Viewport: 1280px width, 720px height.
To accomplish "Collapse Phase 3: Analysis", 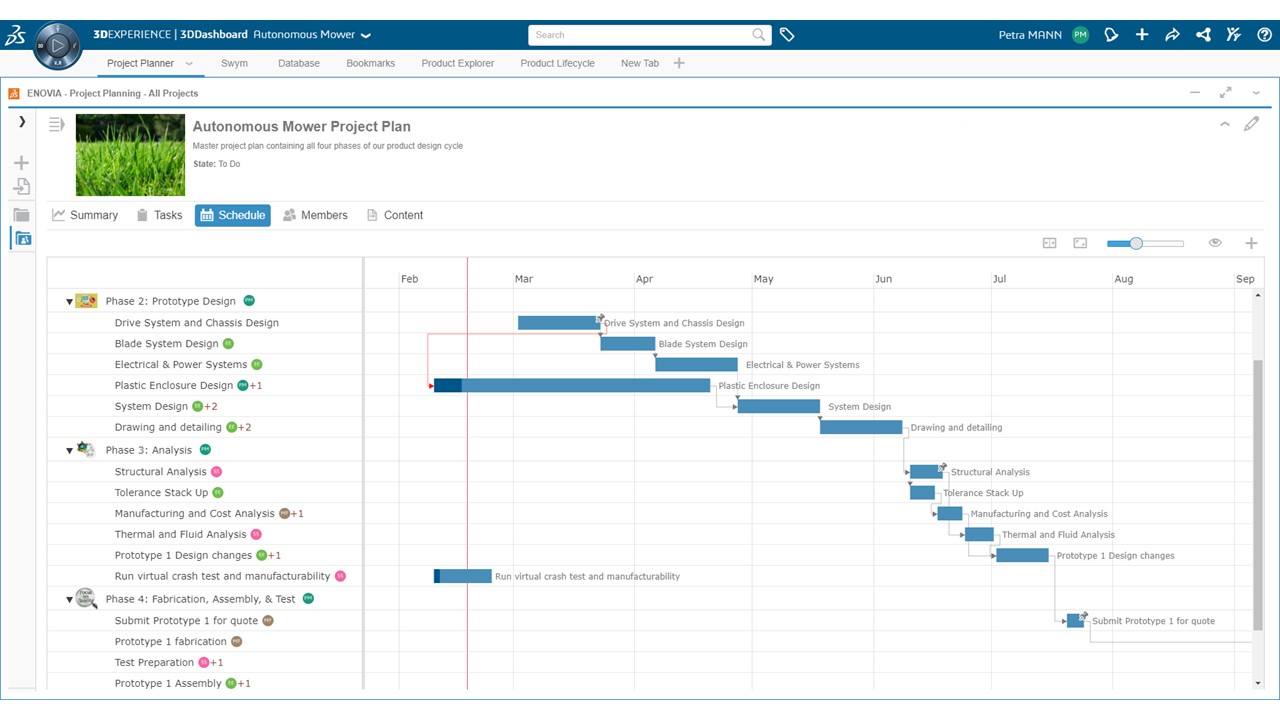I will point(69,451).
